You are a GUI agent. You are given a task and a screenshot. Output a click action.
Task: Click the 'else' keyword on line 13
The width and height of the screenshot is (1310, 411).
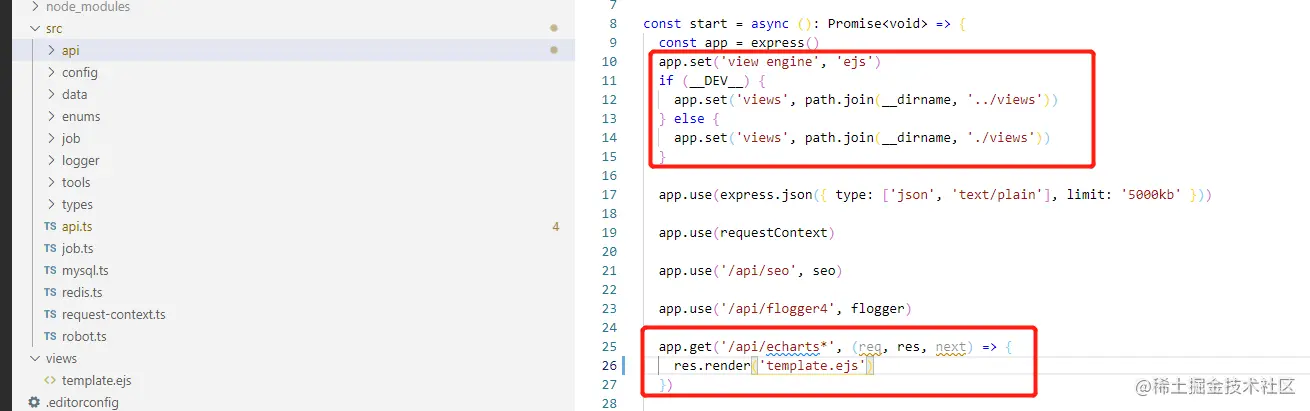pos(689,119)
